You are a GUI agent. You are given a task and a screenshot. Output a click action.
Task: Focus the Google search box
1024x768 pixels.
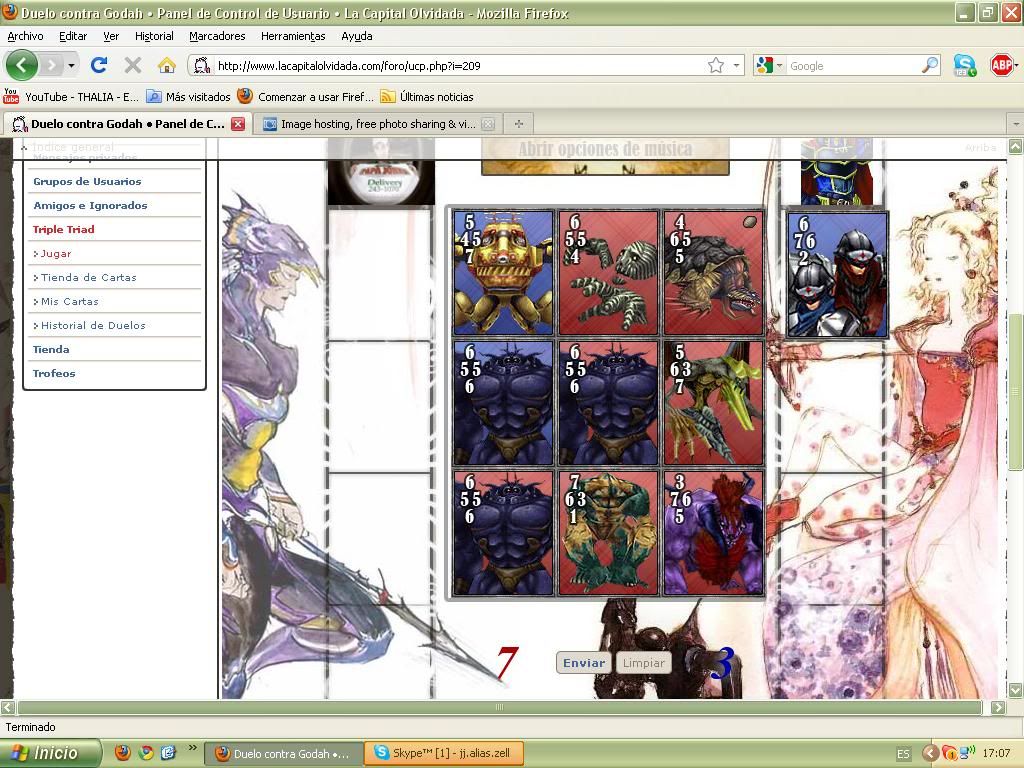pyautogui.click(x=852, y=65)
